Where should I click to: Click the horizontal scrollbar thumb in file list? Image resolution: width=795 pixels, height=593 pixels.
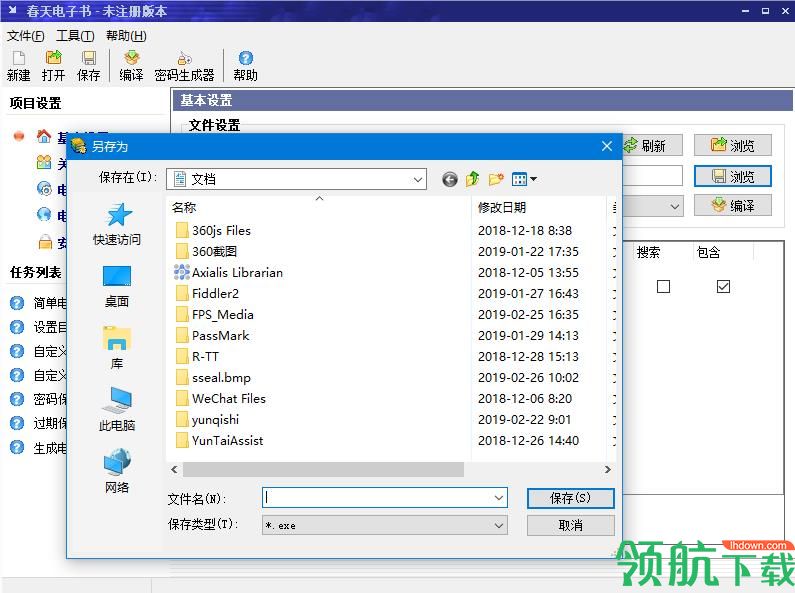[x=323, y=470]
